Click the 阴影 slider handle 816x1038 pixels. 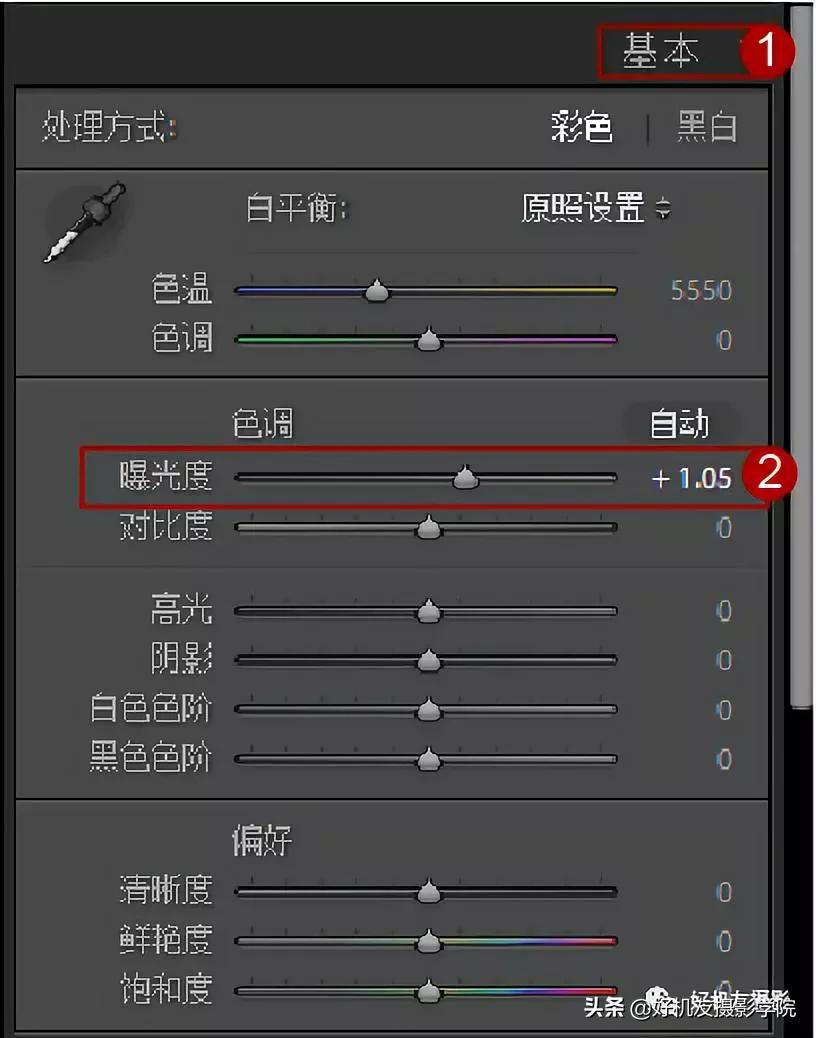[x=428, y=660]
